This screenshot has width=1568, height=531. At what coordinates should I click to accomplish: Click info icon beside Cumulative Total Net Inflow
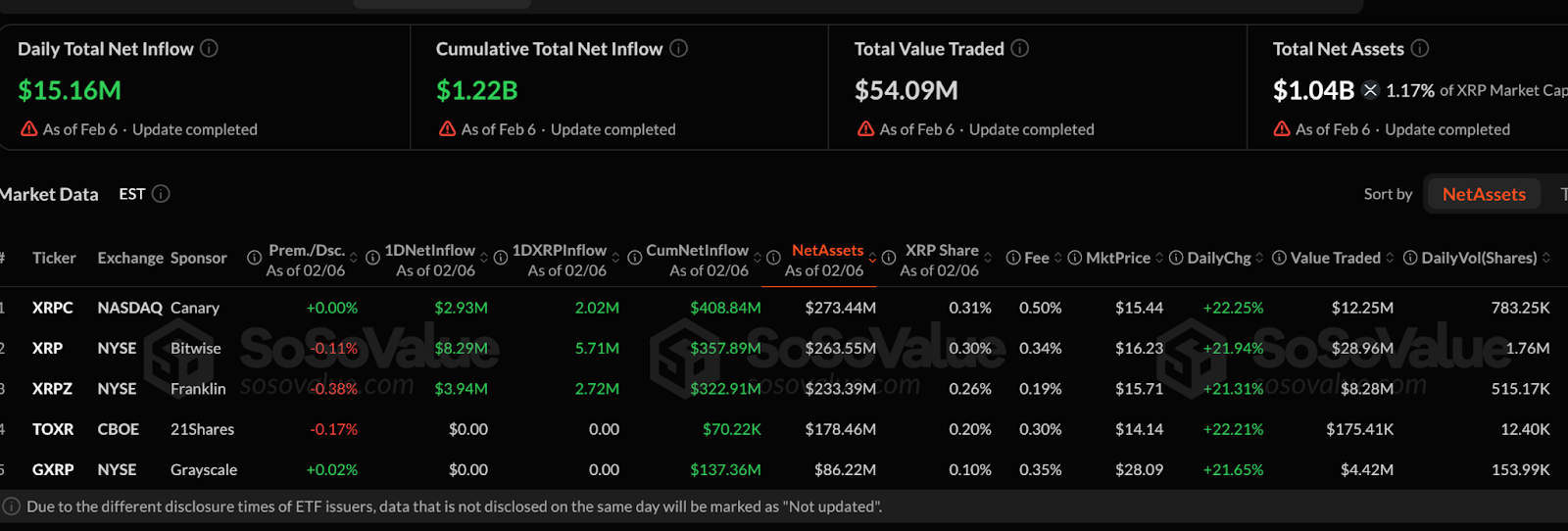[x=678, y=48]
